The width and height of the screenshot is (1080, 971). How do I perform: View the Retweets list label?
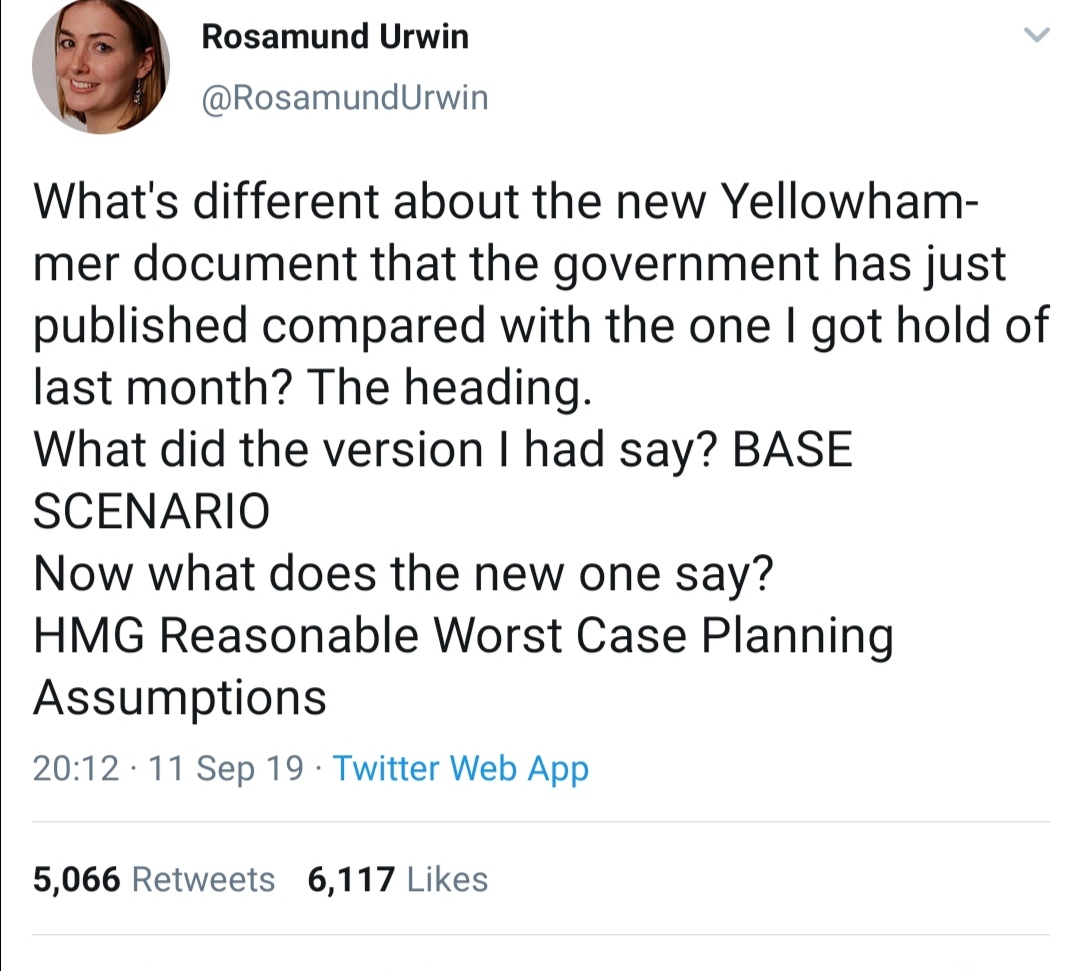click(x=203, y=879)
